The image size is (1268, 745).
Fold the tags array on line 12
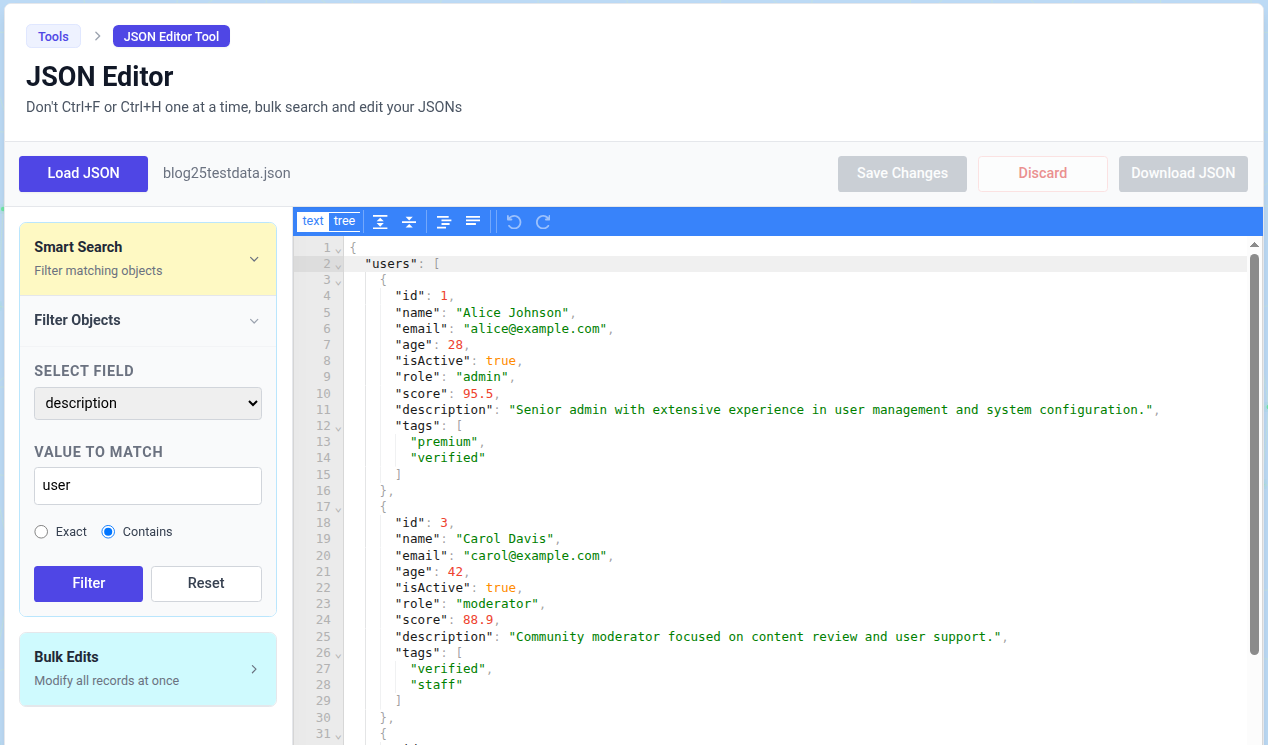coord(338,427)
